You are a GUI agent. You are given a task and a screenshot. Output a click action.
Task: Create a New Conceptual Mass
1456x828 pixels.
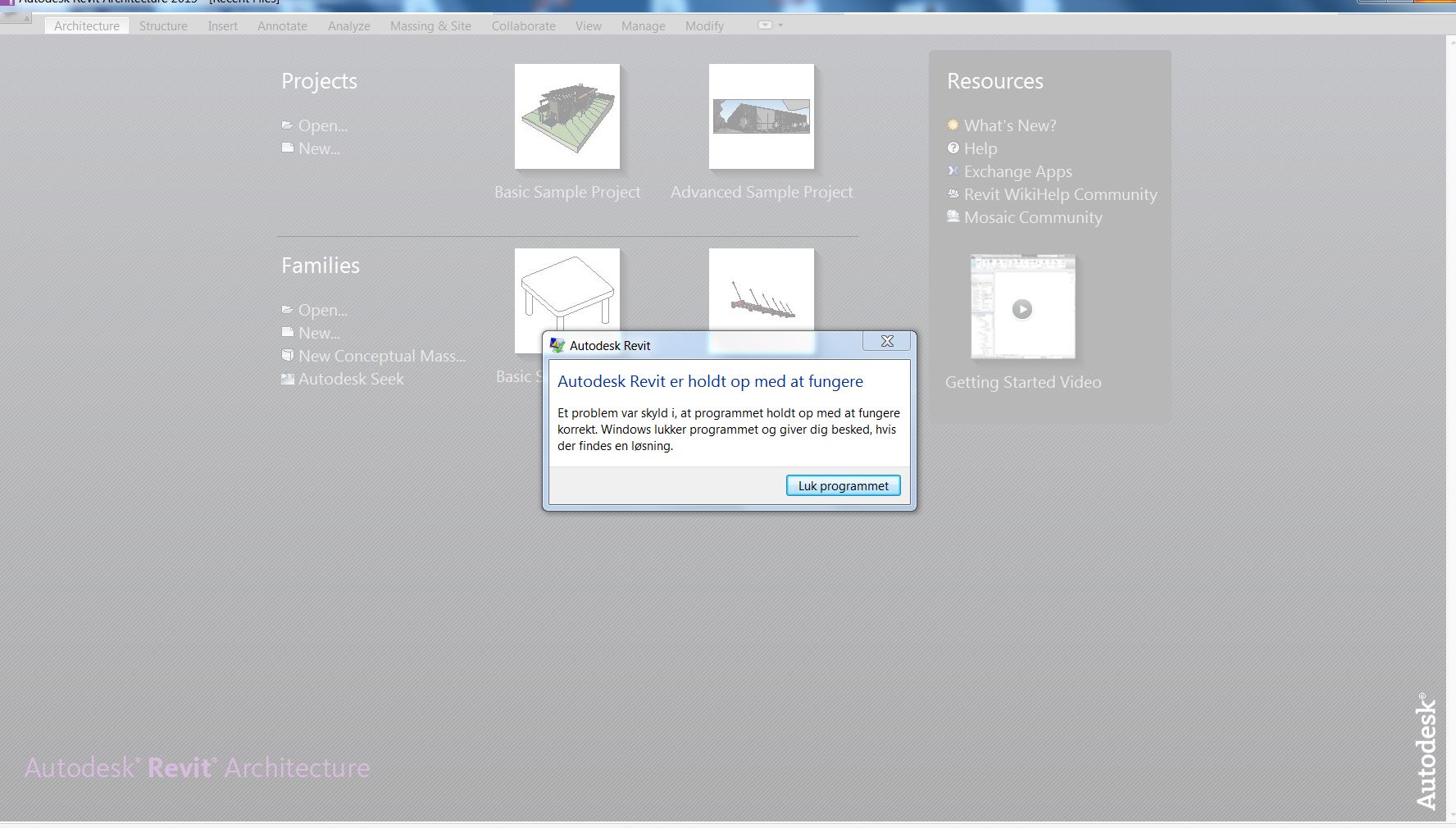(382, 356)
